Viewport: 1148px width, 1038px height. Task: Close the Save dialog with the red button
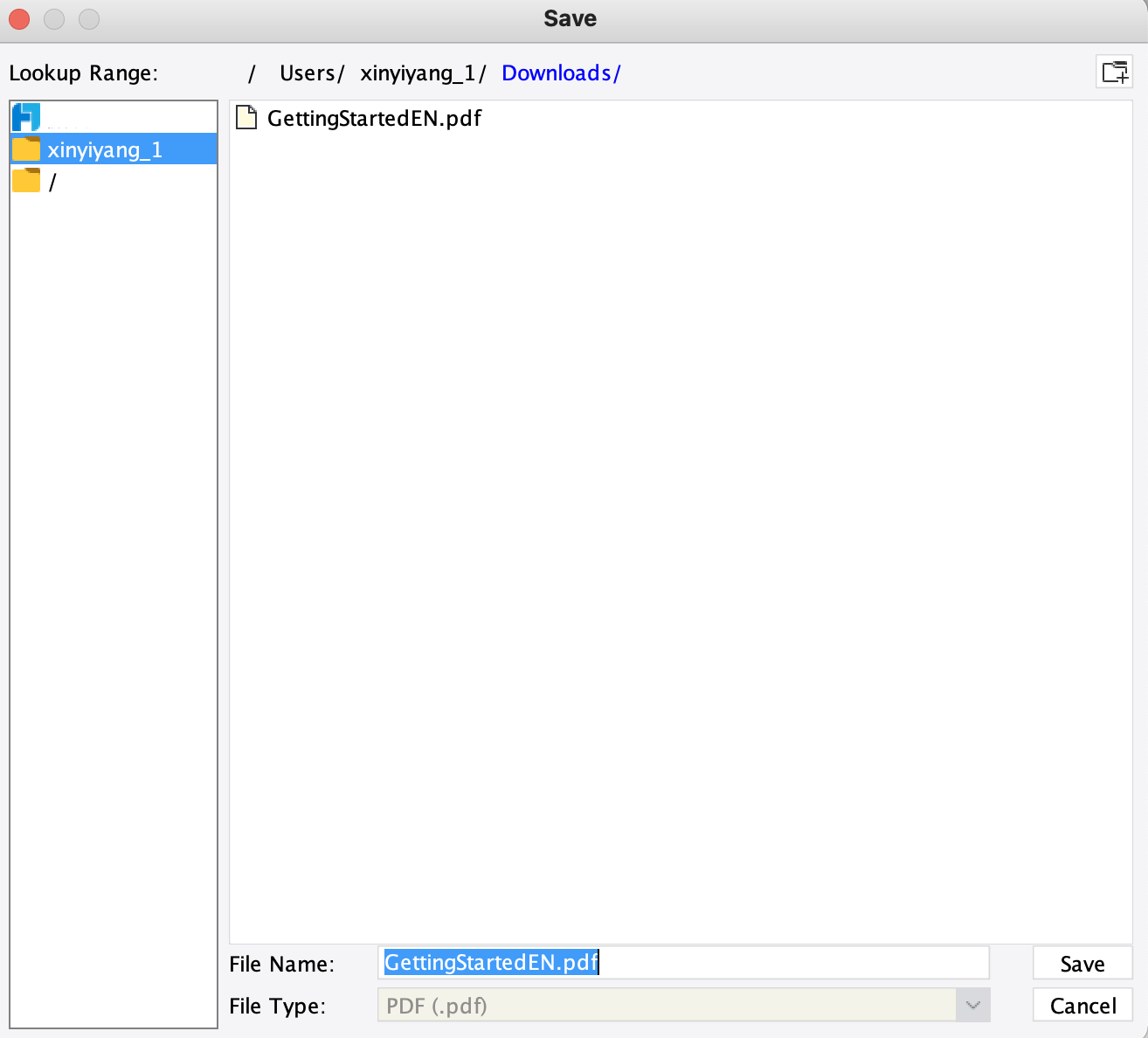point(18,18)
